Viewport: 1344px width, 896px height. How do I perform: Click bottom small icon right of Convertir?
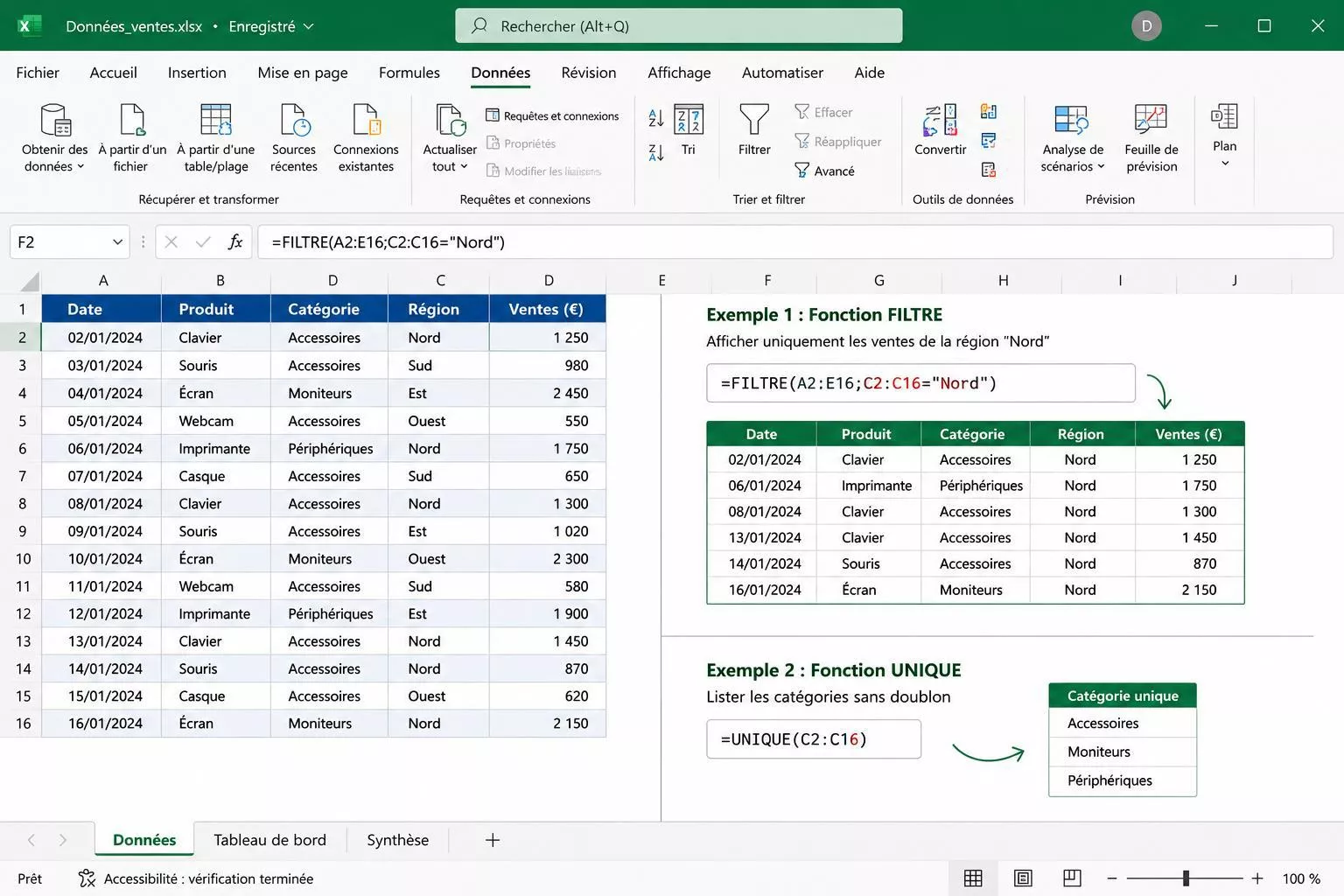989,170
